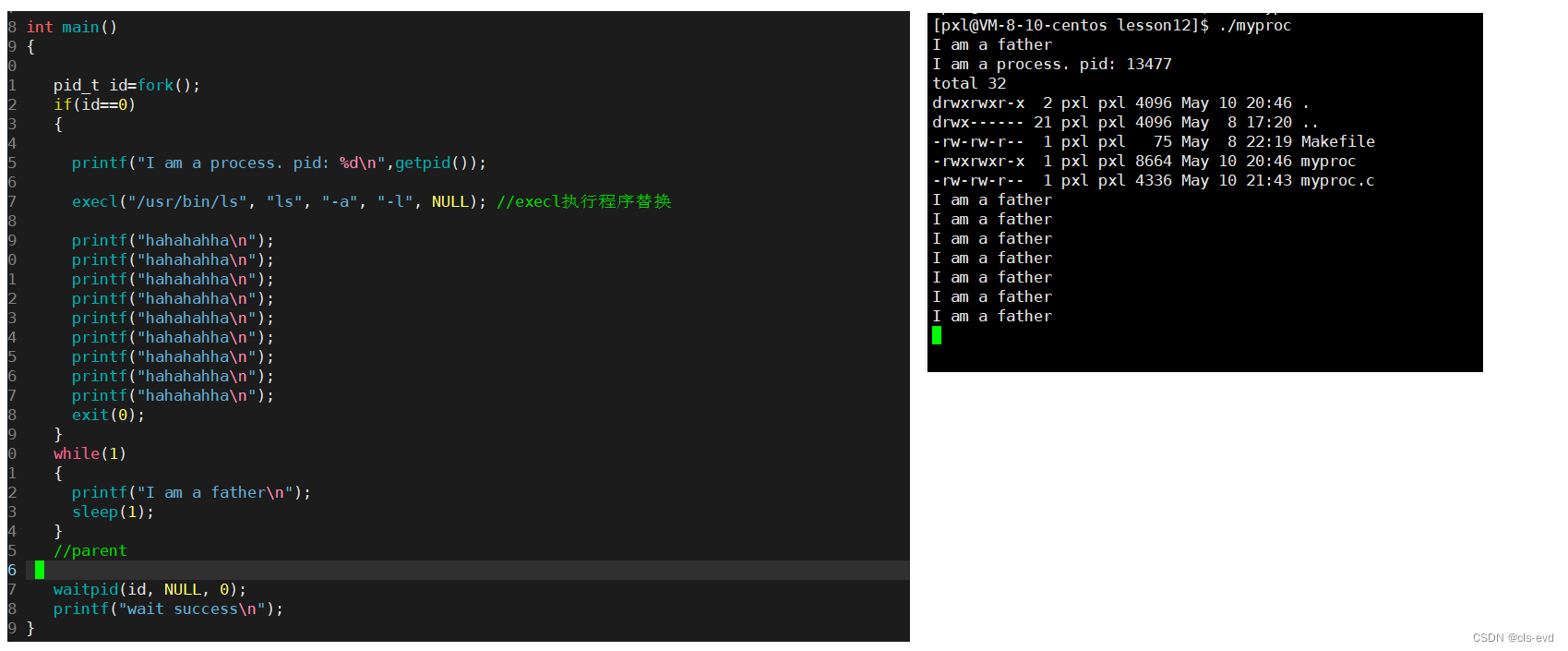Click the 8664-byte myproc executable listing row
This screenshot has width=1568, height=651.
click(x=1144, y=162)
